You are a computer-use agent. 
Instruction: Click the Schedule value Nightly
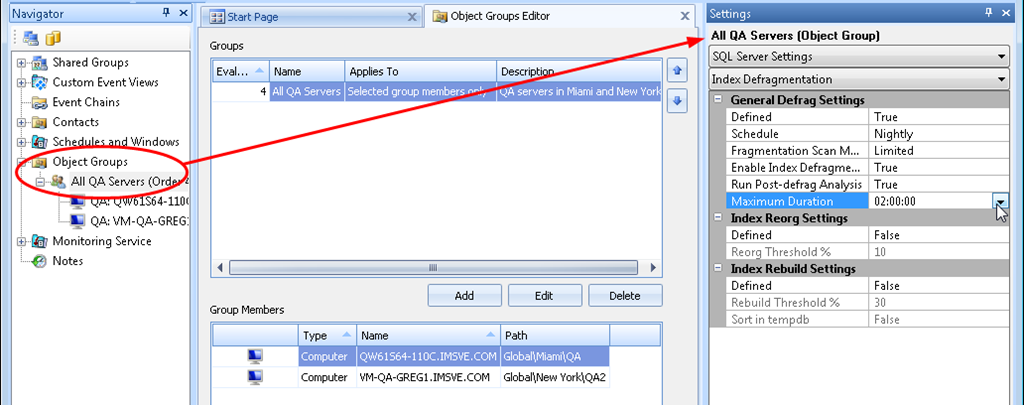(940, 134)
